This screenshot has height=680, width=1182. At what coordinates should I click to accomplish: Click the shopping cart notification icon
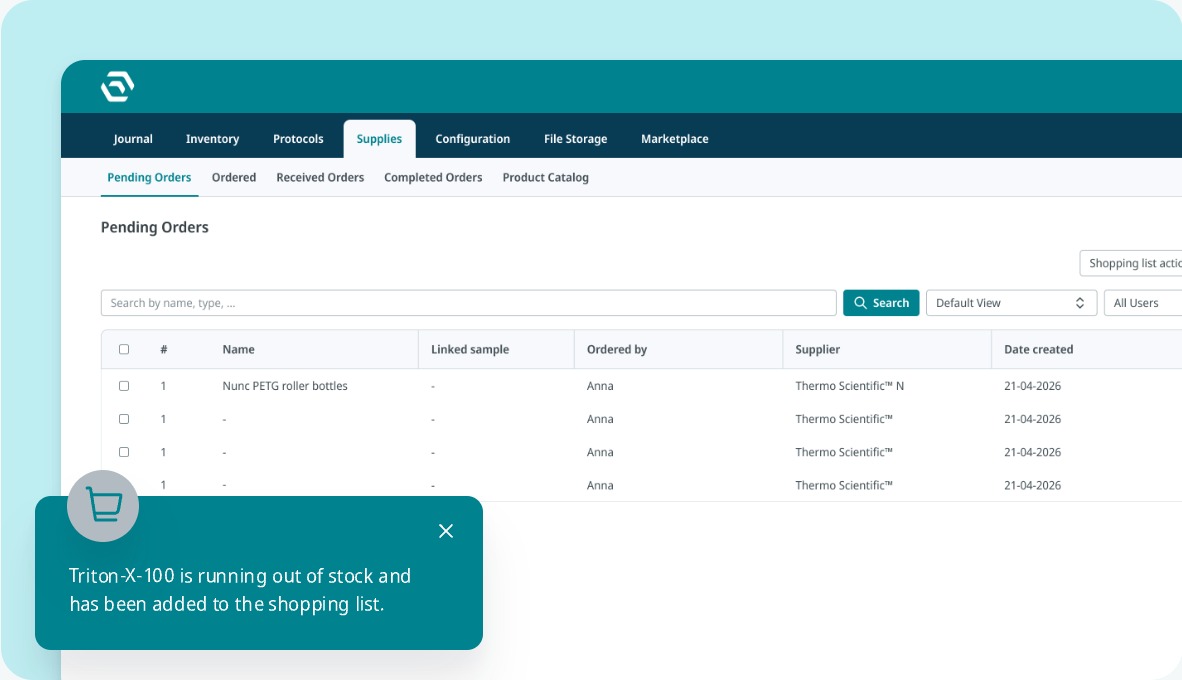click(103, 506)
